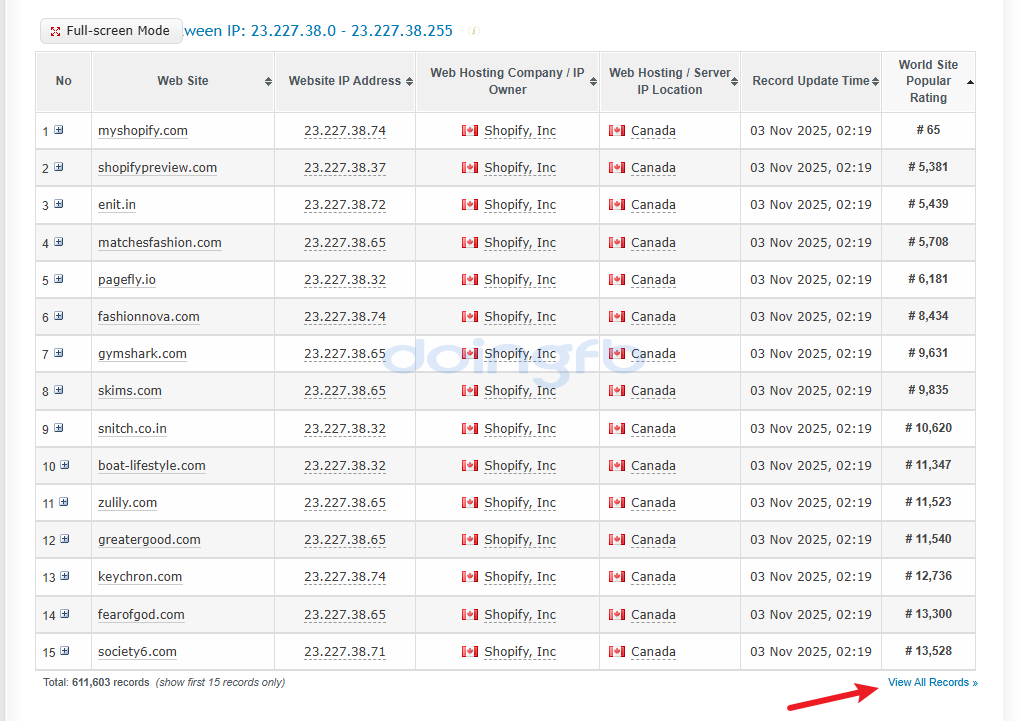Sort by Record Update Time column arrows
The height and width of the screenshot is (721, 1025).
point(875,82)
